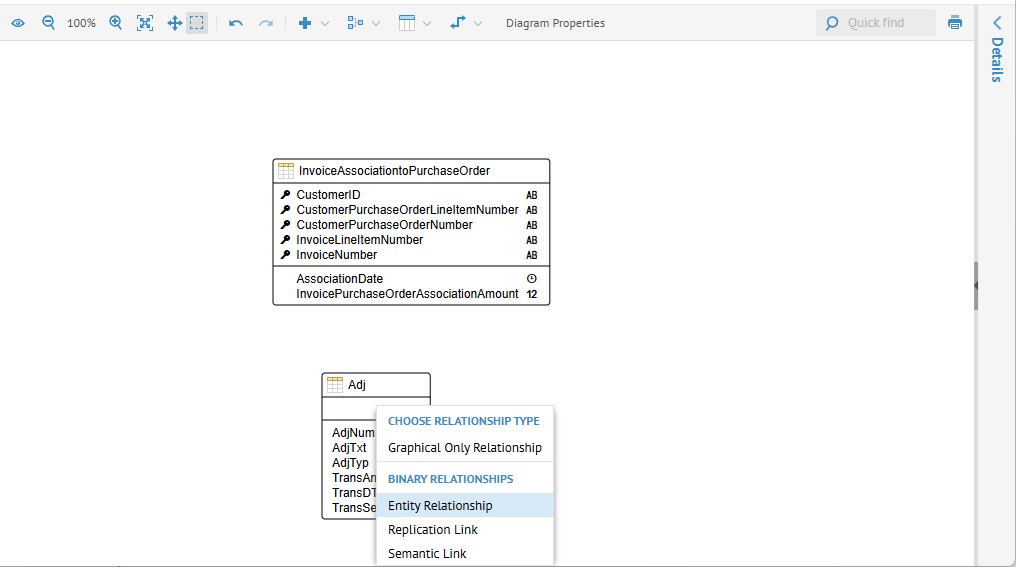The height and width of the screenshot is (567, 1016).
Task: Choose Graphical Only Relationship
Action: click(x=465, y=448)
